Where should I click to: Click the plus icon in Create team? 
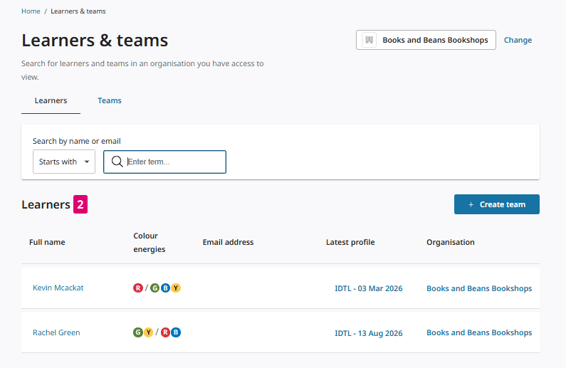471,205
